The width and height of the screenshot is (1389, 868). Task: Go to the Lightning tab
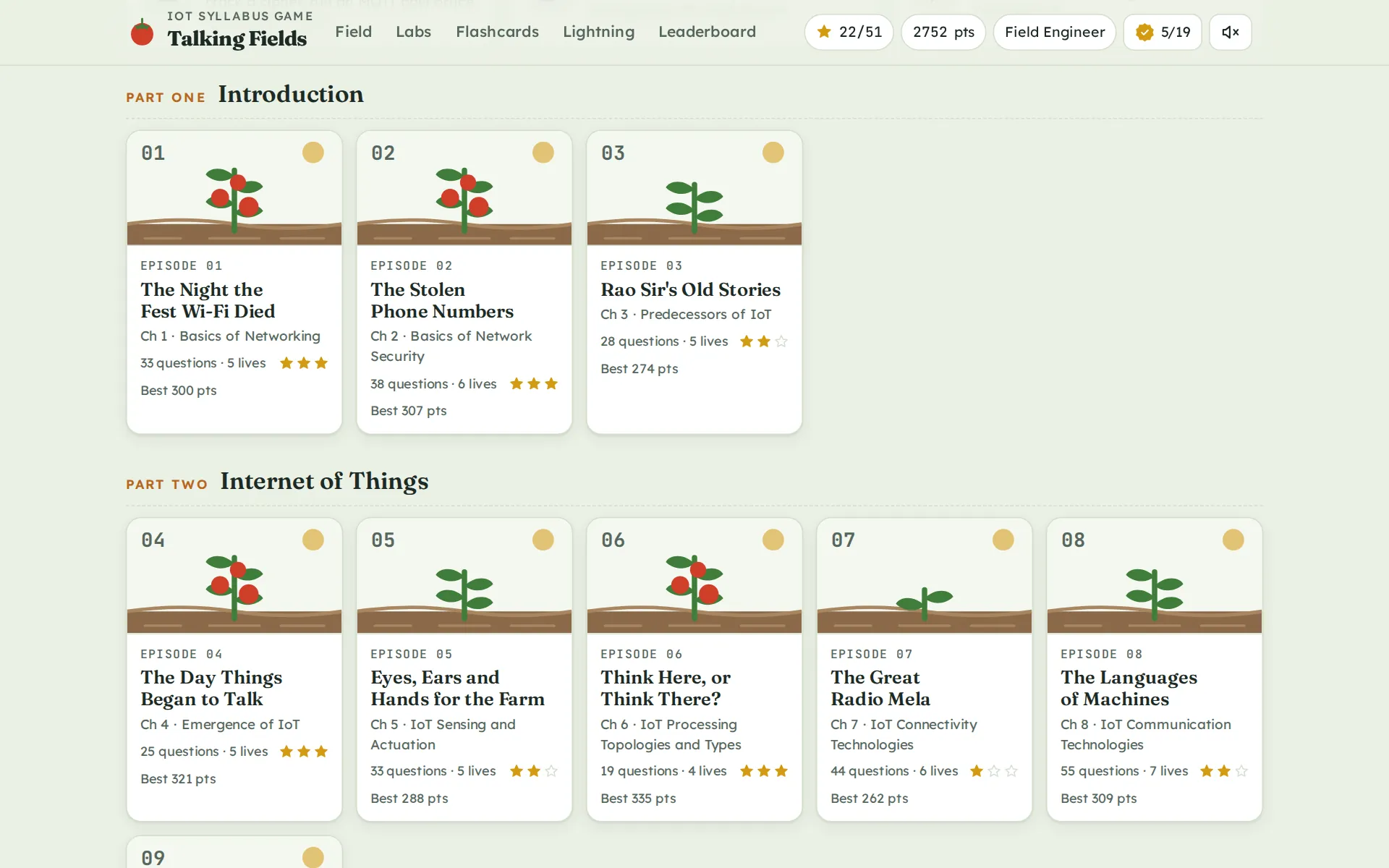pyautogui.click(x=598, y=32)
